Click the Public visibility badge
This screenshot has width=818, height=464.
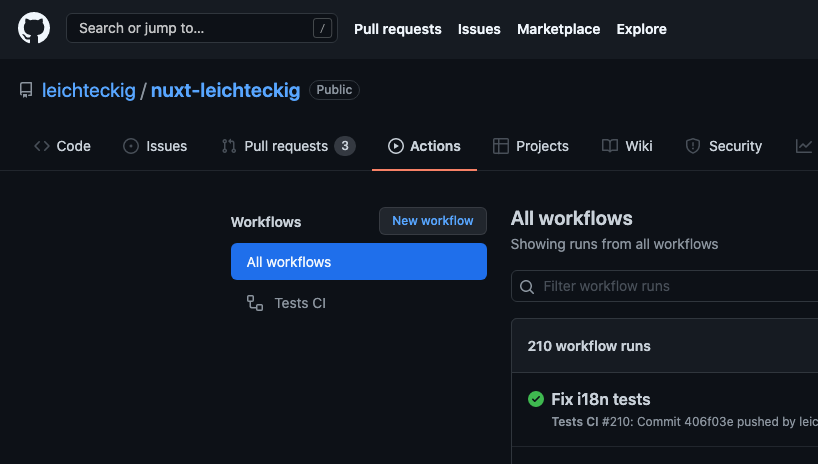334,90
